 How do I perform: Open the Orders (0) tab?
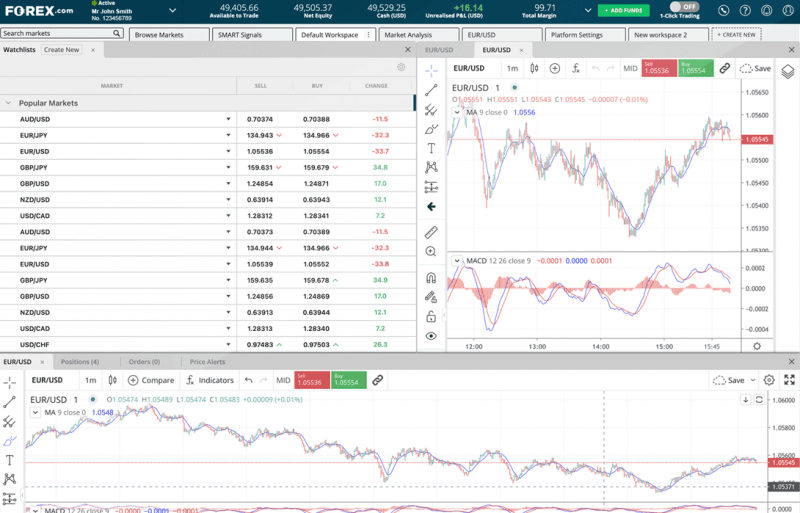(144, 362)
